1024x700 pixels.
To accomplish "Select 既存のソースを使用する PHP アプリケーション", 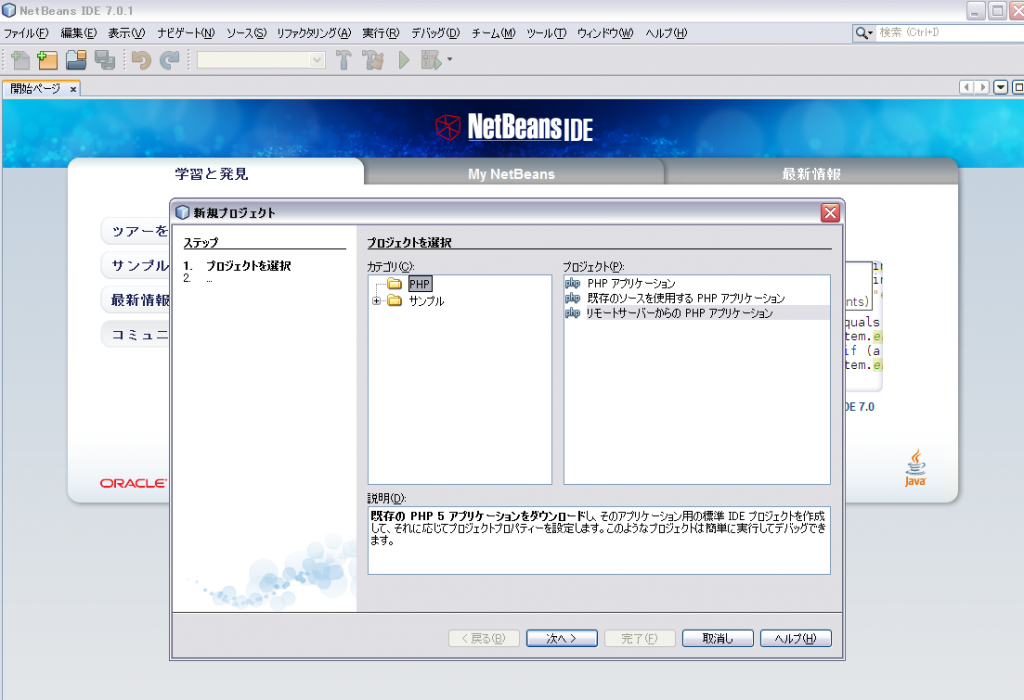I will tap(686, 298).
